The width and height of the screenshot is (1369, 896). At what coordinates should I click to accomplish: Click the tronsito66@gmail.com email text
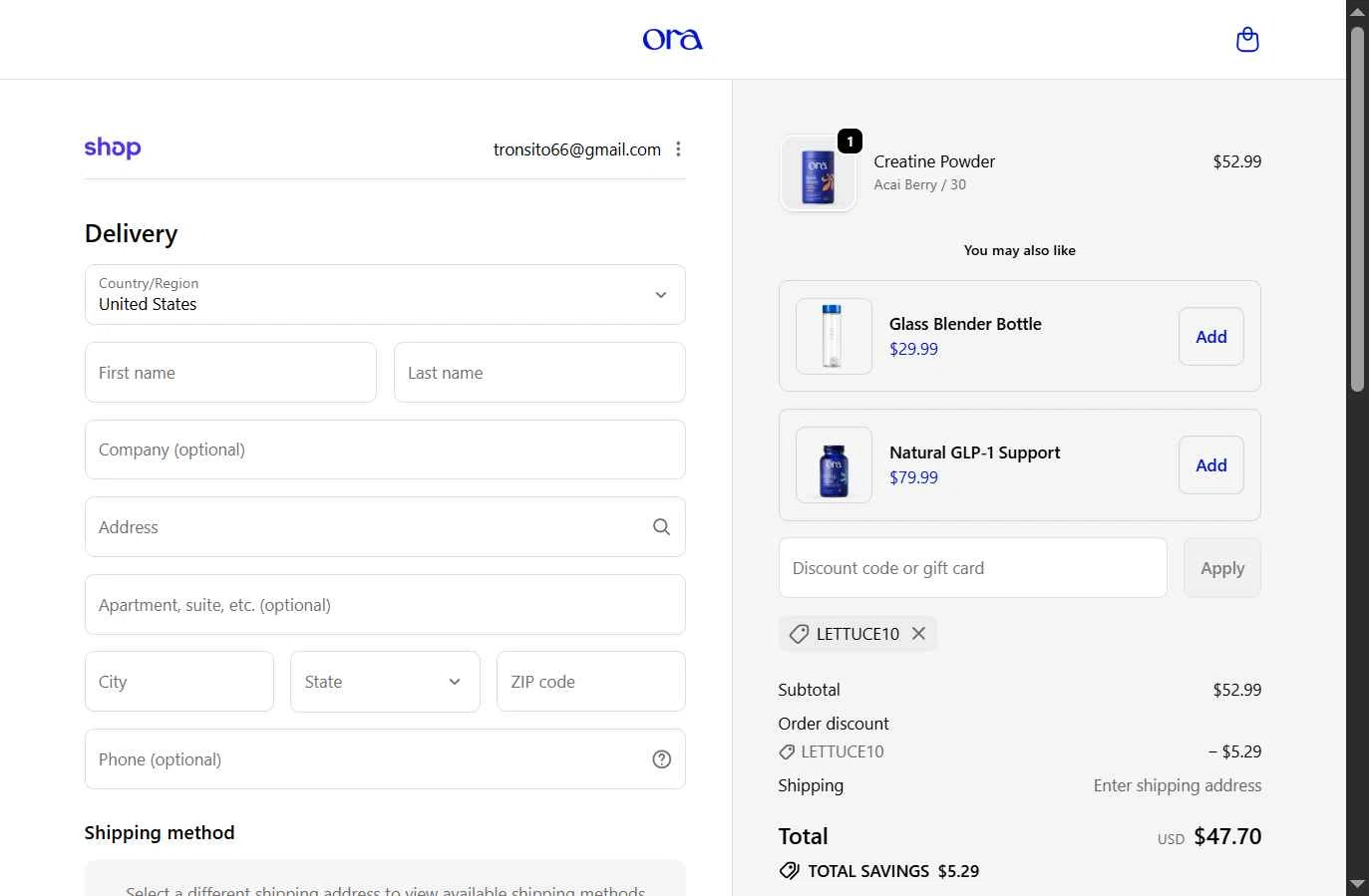coord(577,149)
